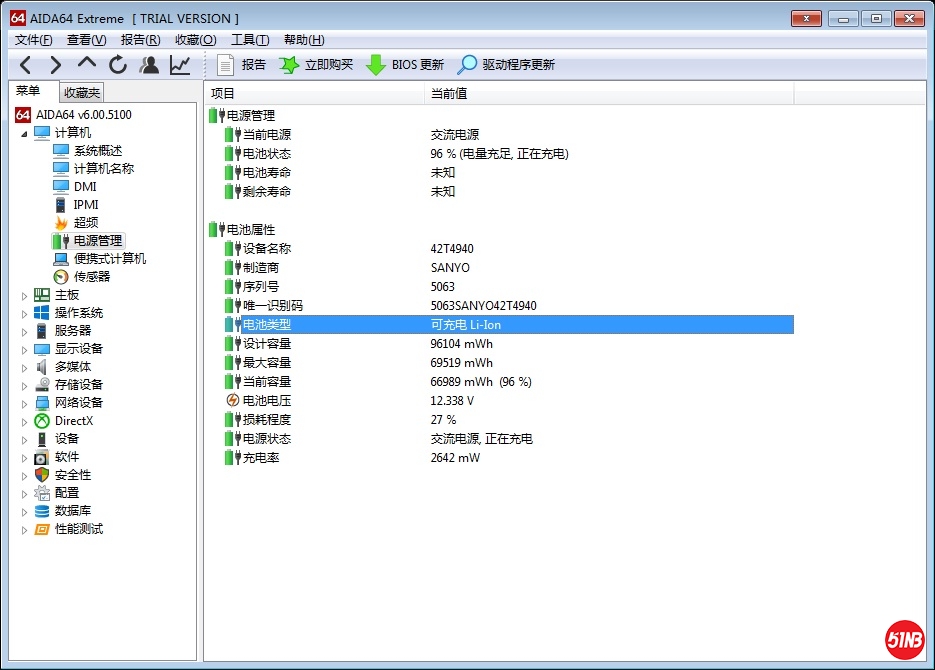Click the 报告 report toolbar button
The image size is (935, 670).
coord(241,65)
